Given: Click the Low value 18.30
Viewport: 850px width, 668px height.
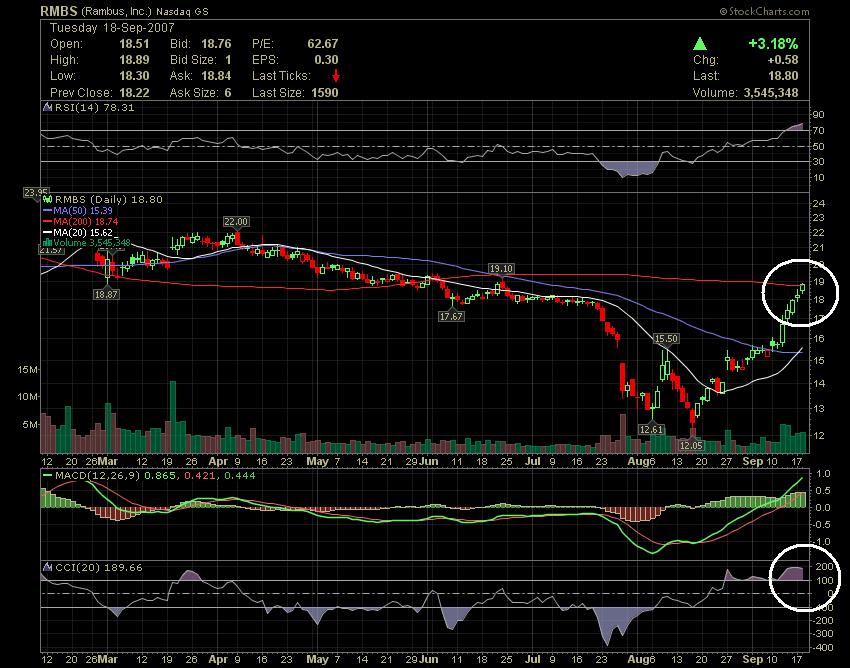Looking at the screenshot, I should pos(134,76).
